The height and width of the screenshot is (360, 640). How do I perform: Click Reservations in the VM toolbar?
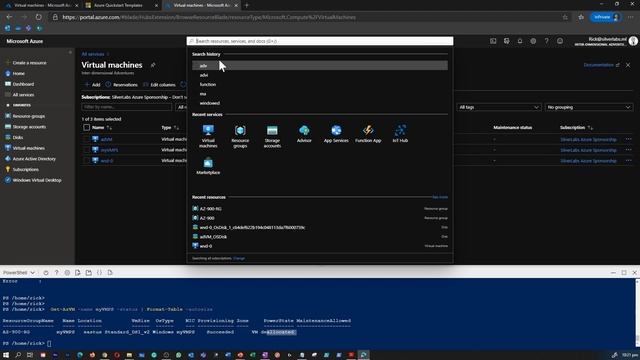coord(122,85)
